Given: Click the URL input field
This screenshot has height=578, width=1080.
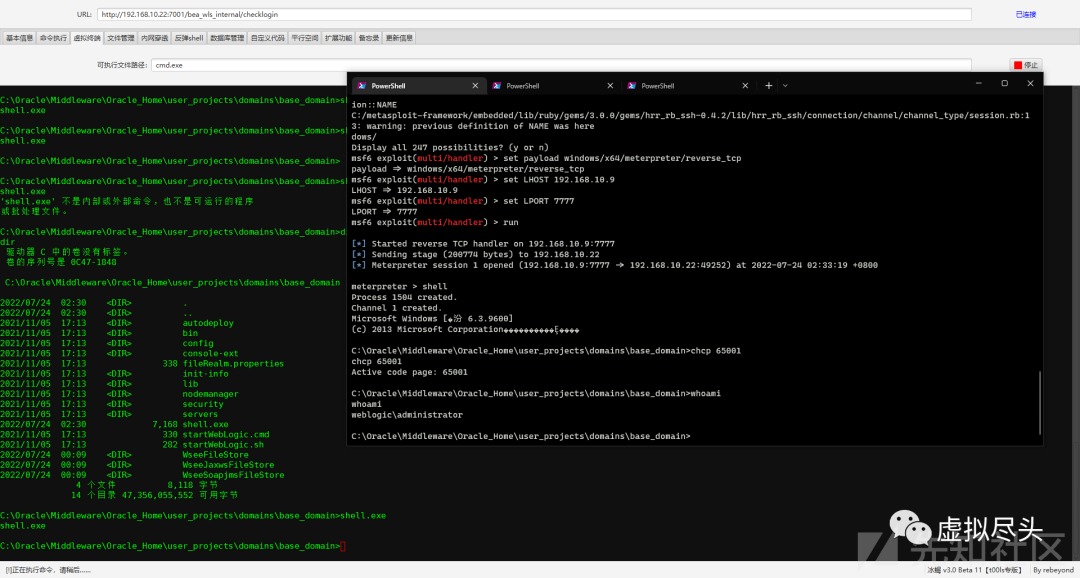Looking at the screenshot, I should [534, 14].
